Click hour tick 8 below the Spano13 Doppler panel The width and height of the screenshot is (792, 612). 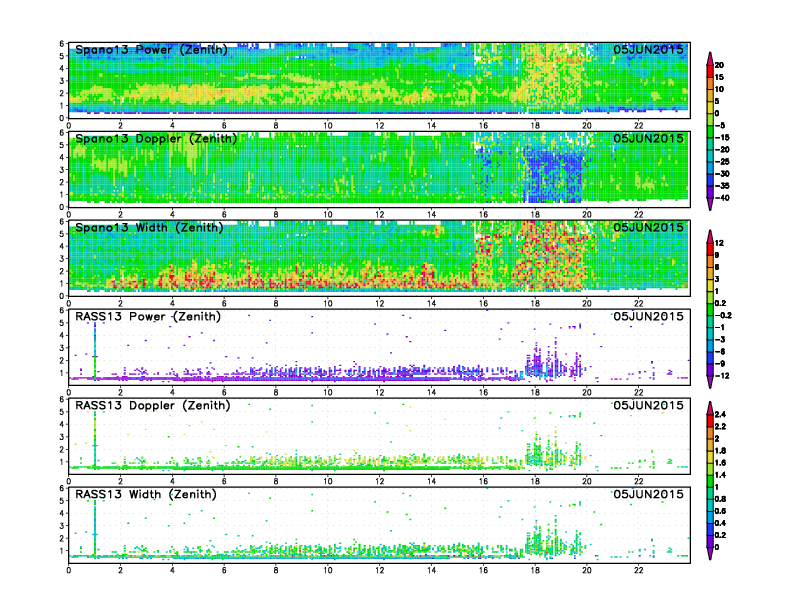click(276, 215)
